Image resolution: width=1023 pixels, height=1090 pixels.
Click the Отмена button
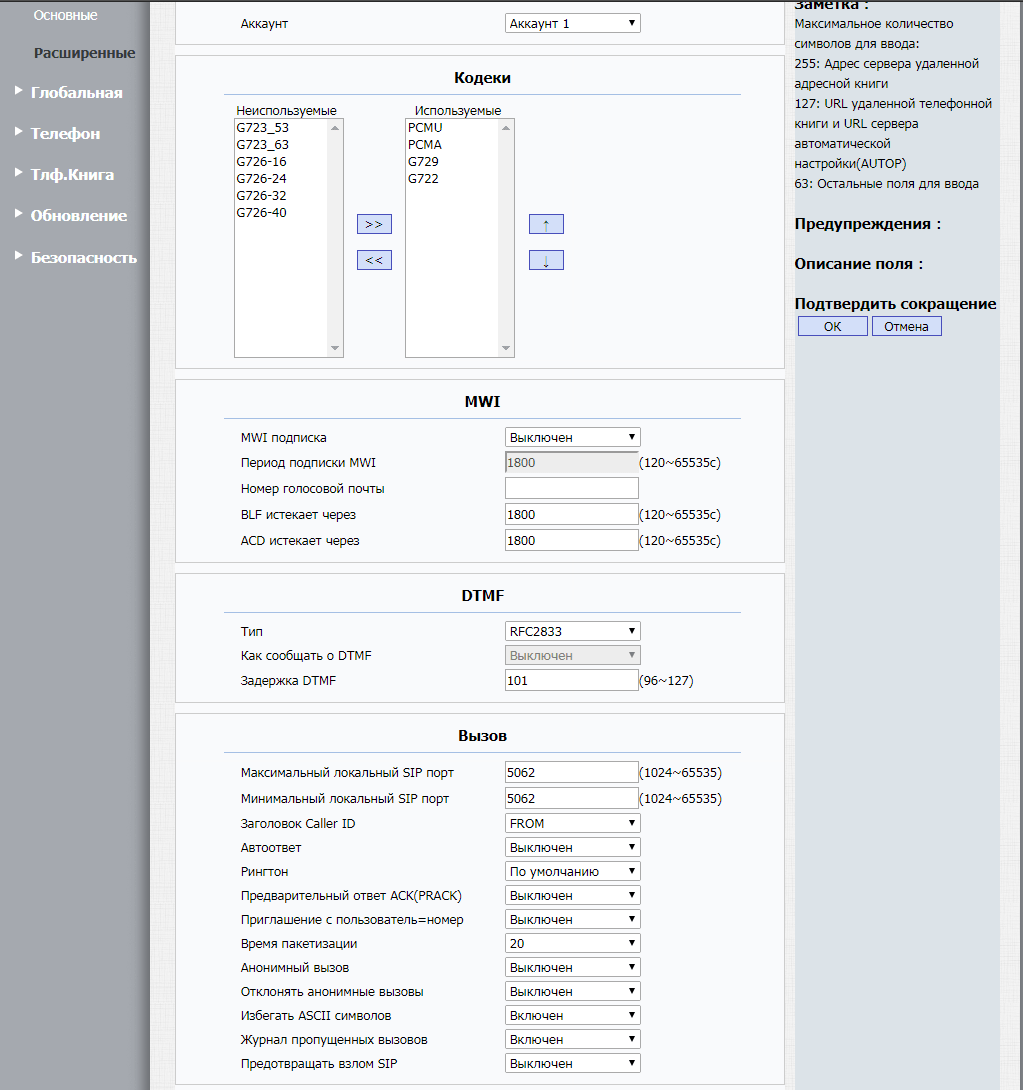906,326
